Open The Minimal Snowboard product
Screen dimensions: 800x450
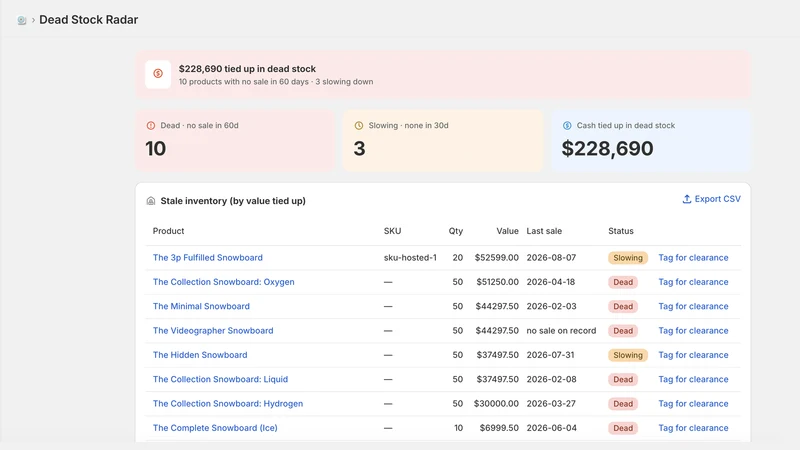tap(201, 306)
